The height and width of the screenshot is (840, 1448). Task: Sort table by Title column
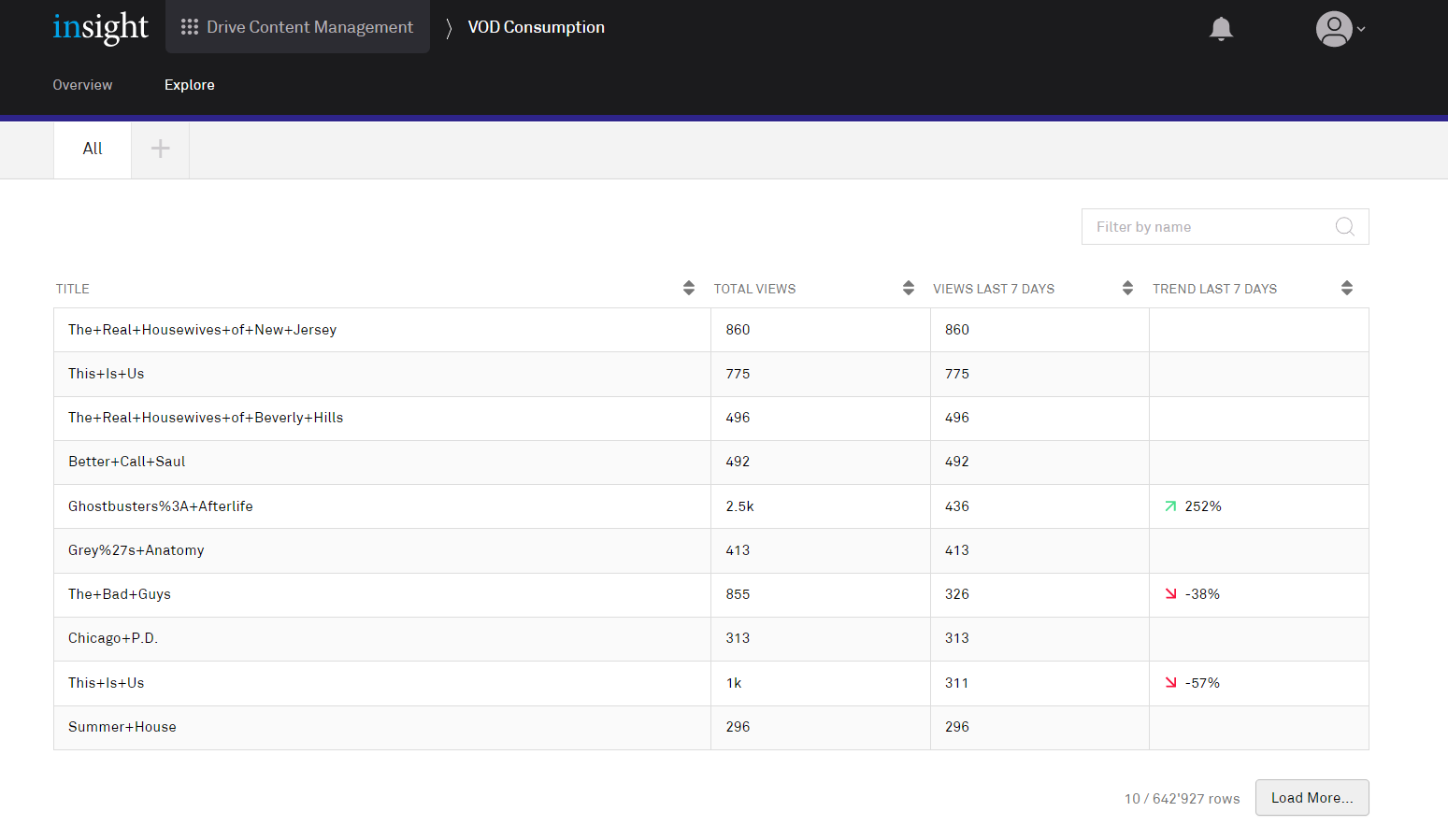[688, 289]
